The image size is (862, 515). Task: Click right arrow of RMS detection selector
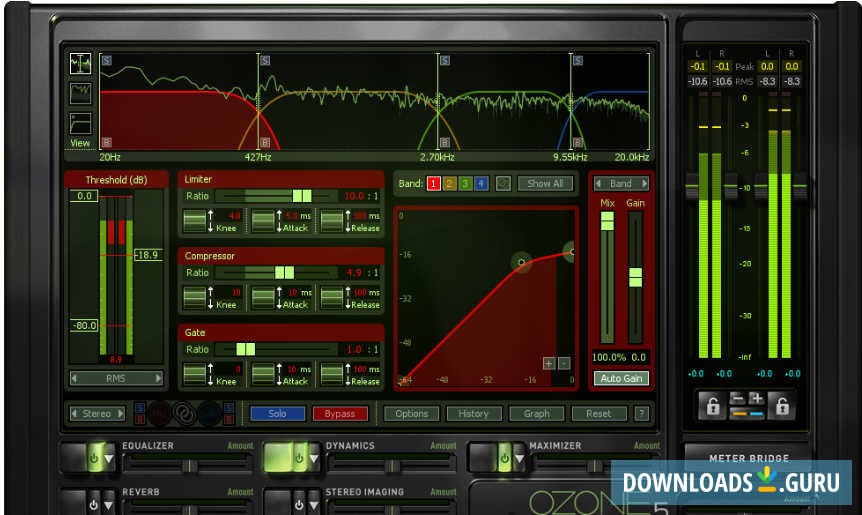click(x=158, y=378)
